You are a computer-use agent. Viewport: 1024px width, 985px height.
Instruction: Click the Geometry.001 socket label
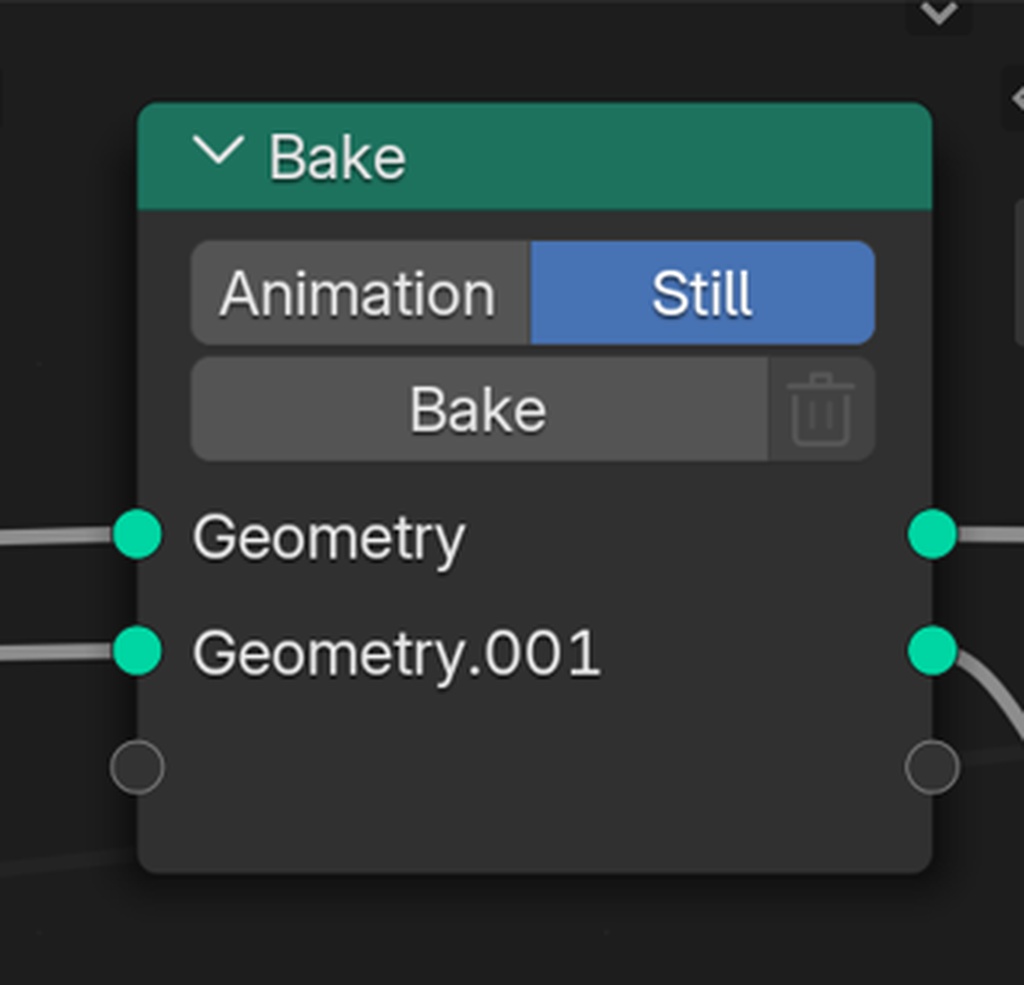(x=396, y=654)
